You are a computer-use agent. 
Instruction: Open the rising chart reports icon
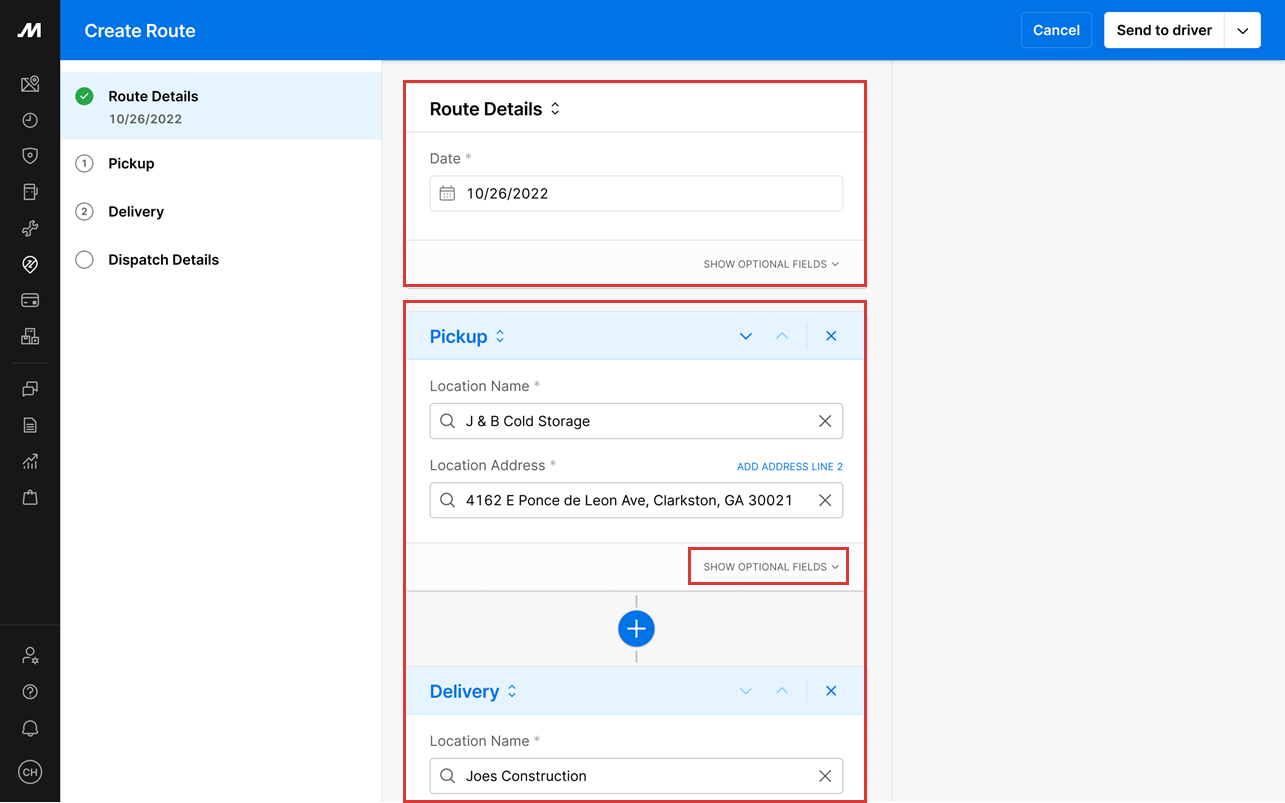[30, 461]
